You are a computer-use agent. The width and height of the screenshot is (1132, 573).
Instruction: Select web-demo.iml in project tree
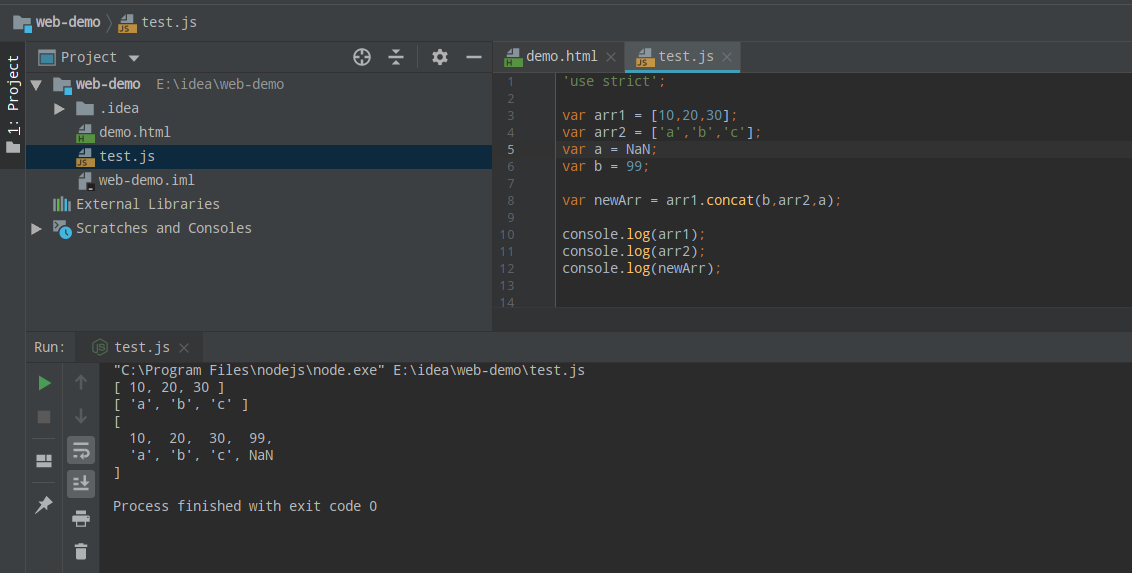coord(147,180)
